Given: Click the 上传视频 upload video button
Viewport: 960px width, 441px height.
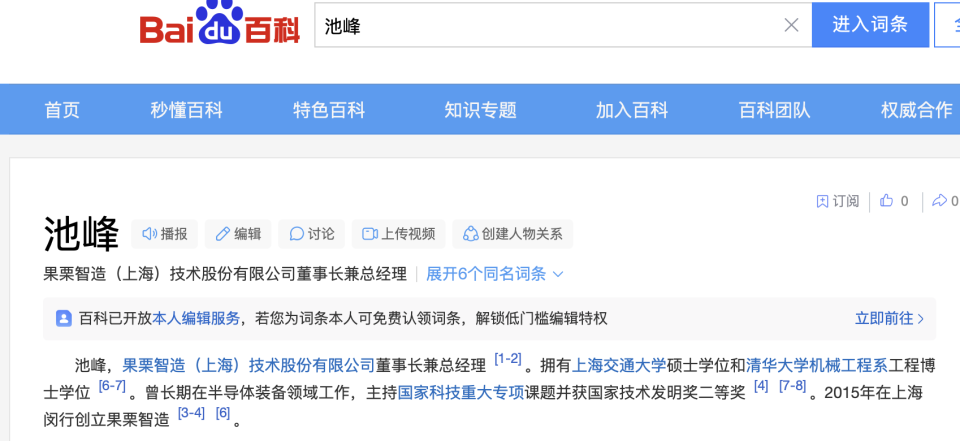Looking at the screenshot, I should [x=399, y=234].
